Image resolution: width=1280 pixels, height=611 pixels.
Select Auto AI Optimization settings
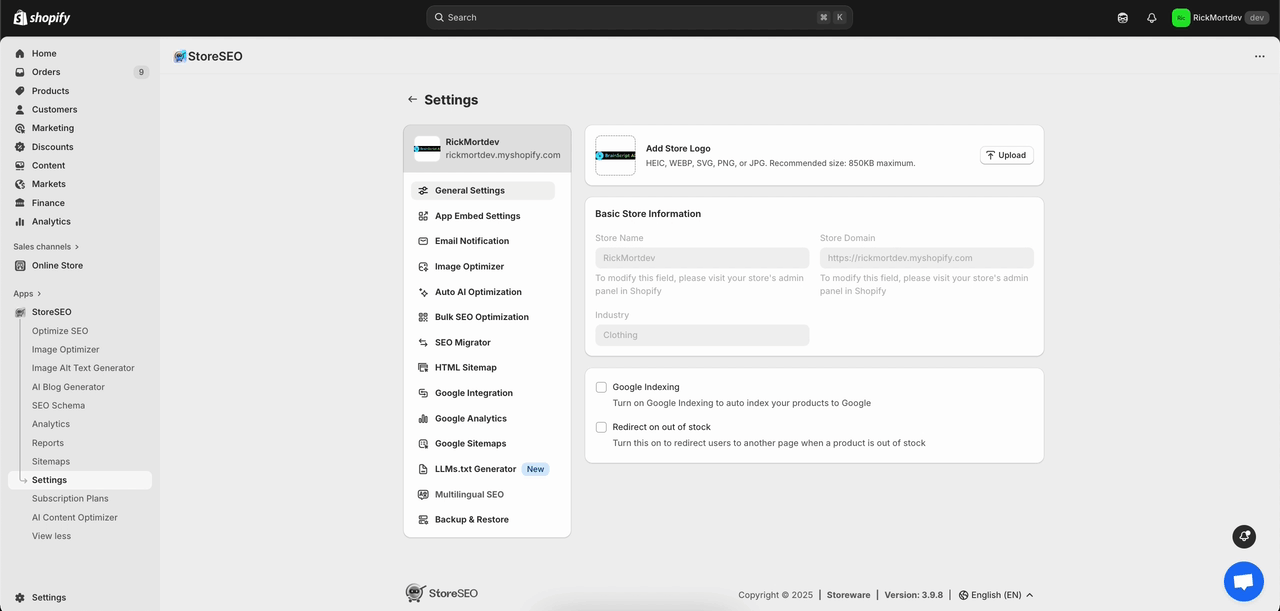click(478, 292)
